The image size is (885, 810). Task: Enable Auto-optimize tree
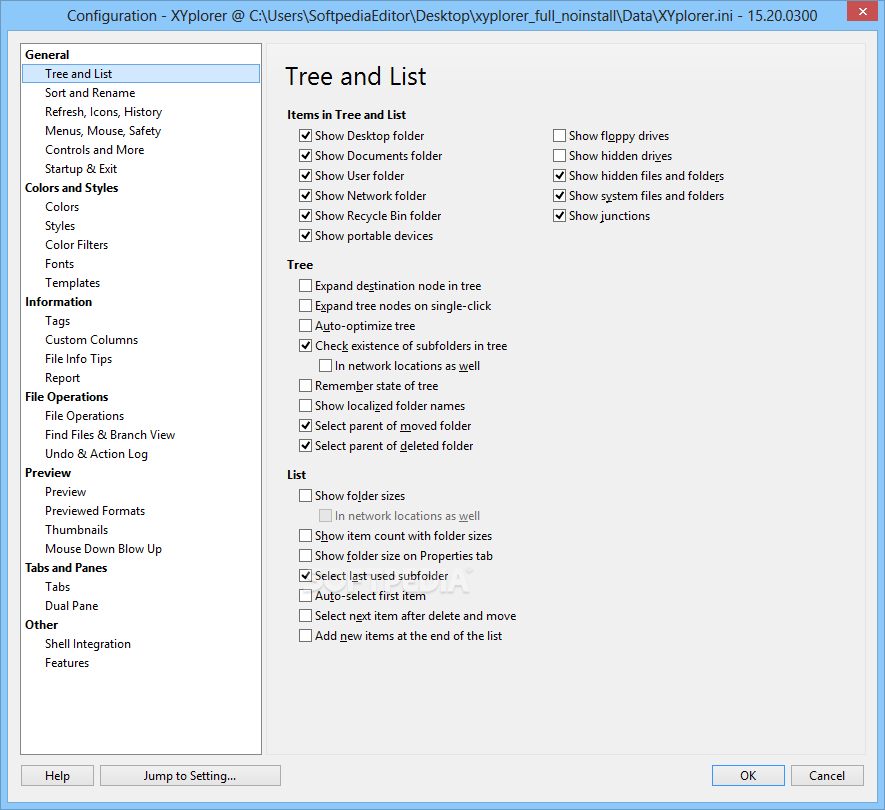[x=305, y=326]
